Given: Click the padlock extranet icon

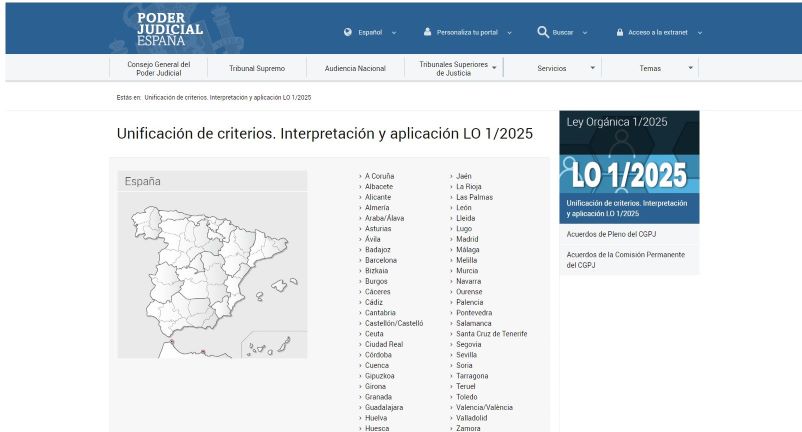Looking at the screenshot, I should [x=620, y=32].
